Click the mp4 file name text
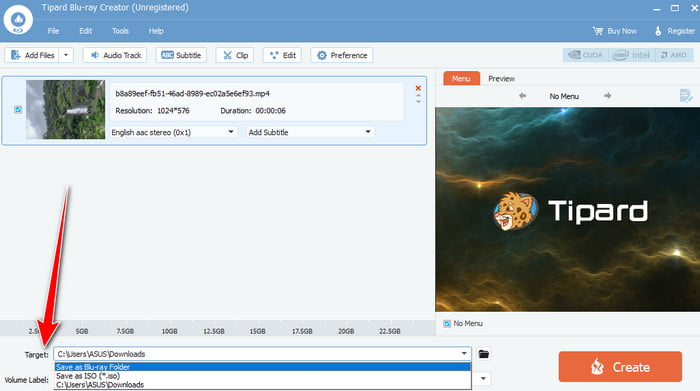 click(x=192, y=93)
